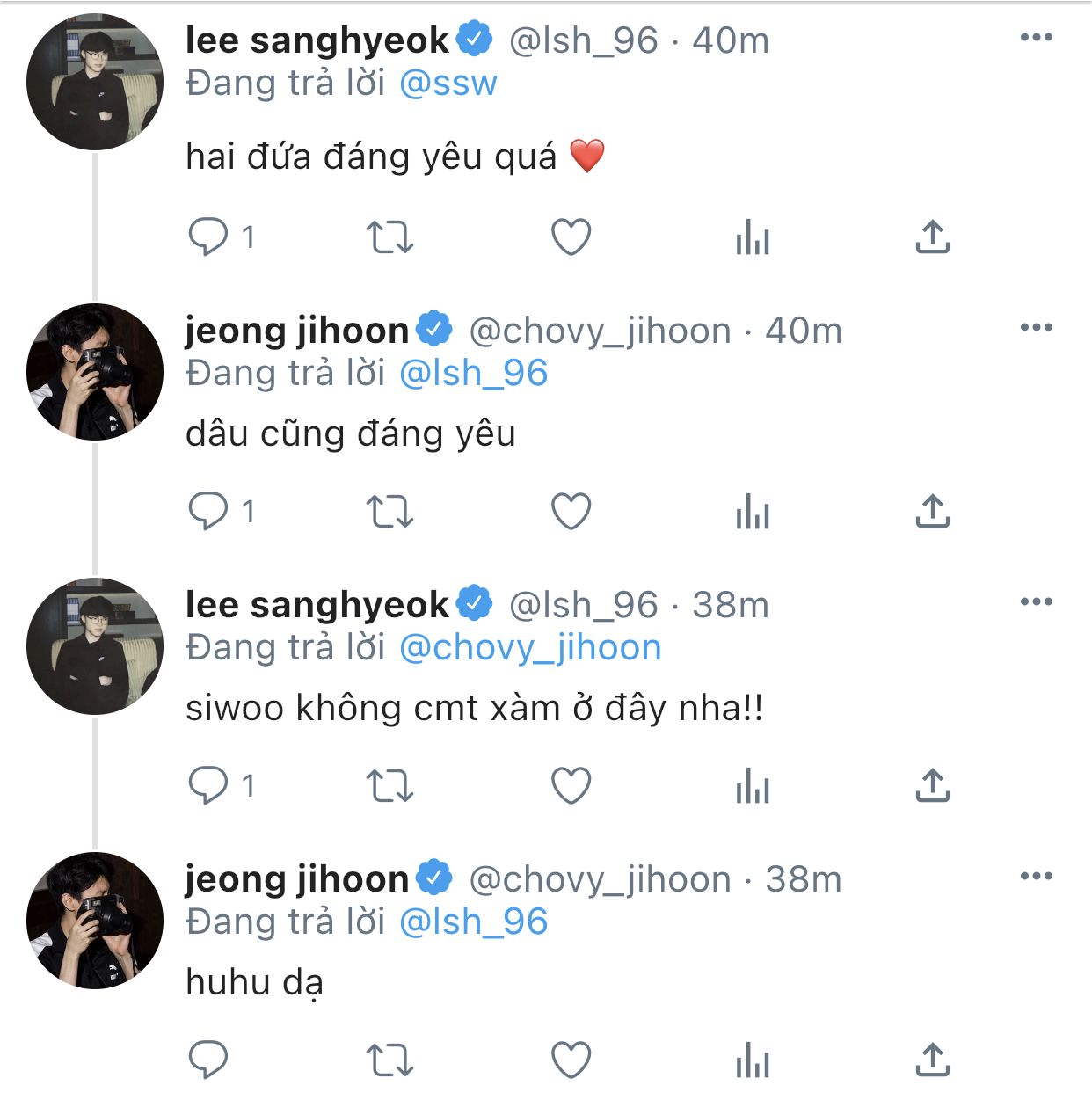Open jeong jihoon display name on second tweet

(x=297, y=331)
